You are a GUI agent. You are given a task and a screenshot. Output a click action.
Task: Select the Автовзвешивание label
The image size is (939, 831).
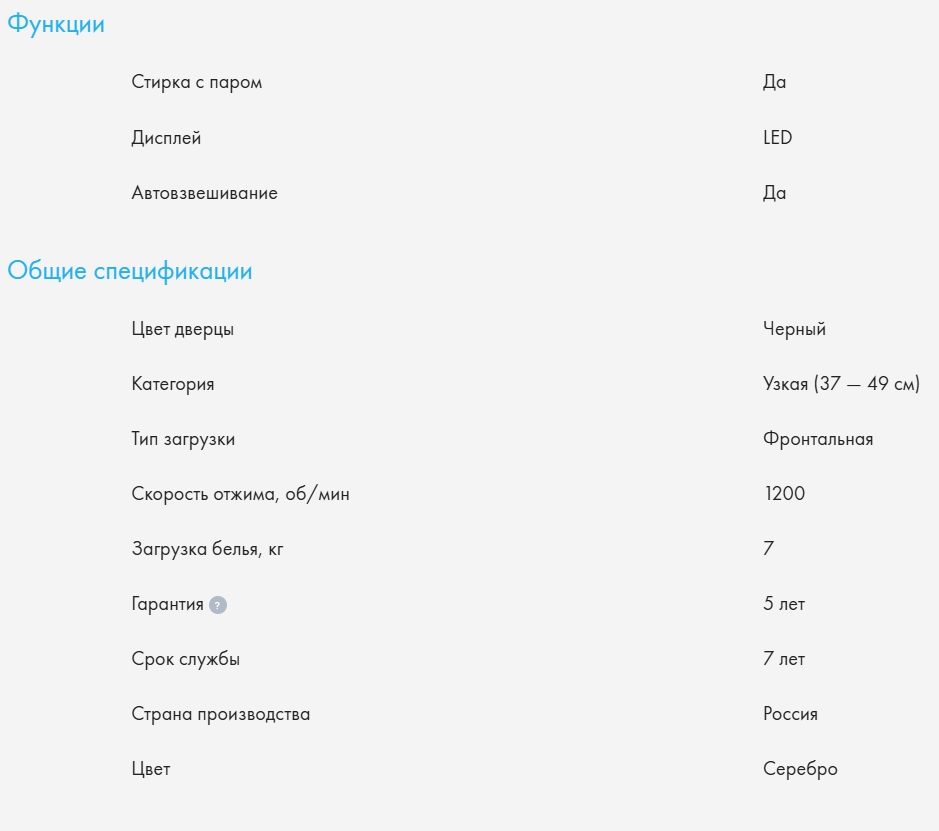click(204, 193)
